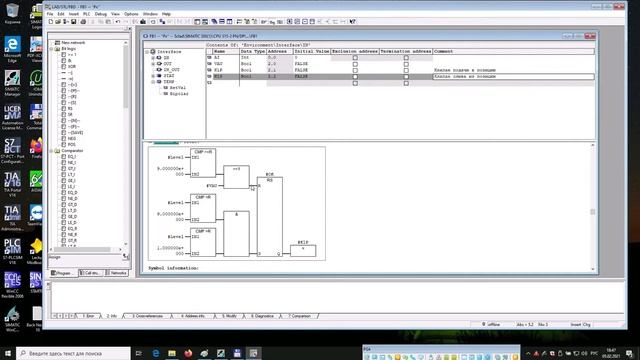This screenshot has width=640, height=360.
Task: Select the GT_I comparator element
Action: pyautogui.click(x=71, y=169)
